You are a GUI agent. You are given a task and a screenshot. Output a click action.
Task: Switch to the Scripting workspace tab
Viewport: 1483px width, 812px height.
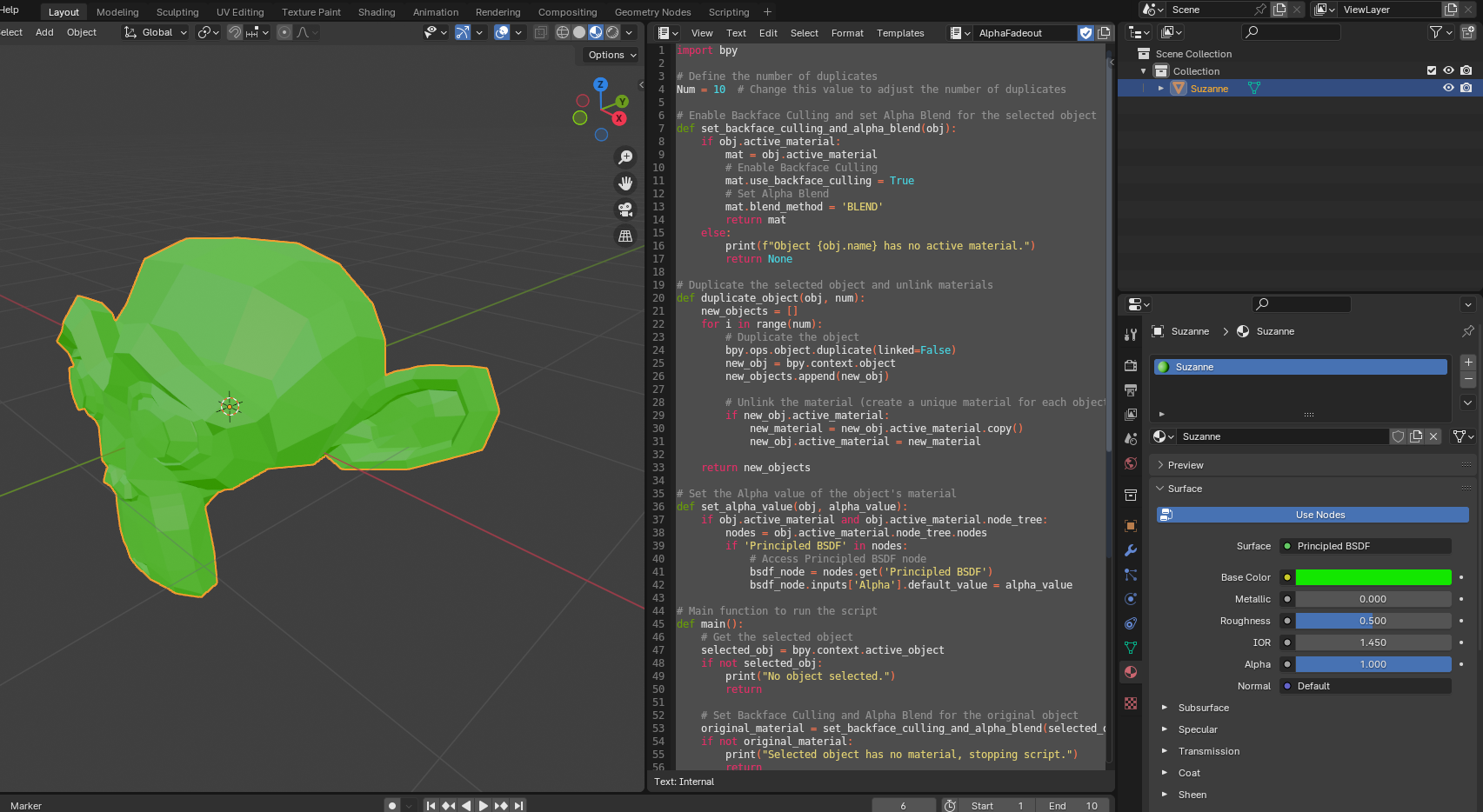pyautogui.click(x=729, y=12)
